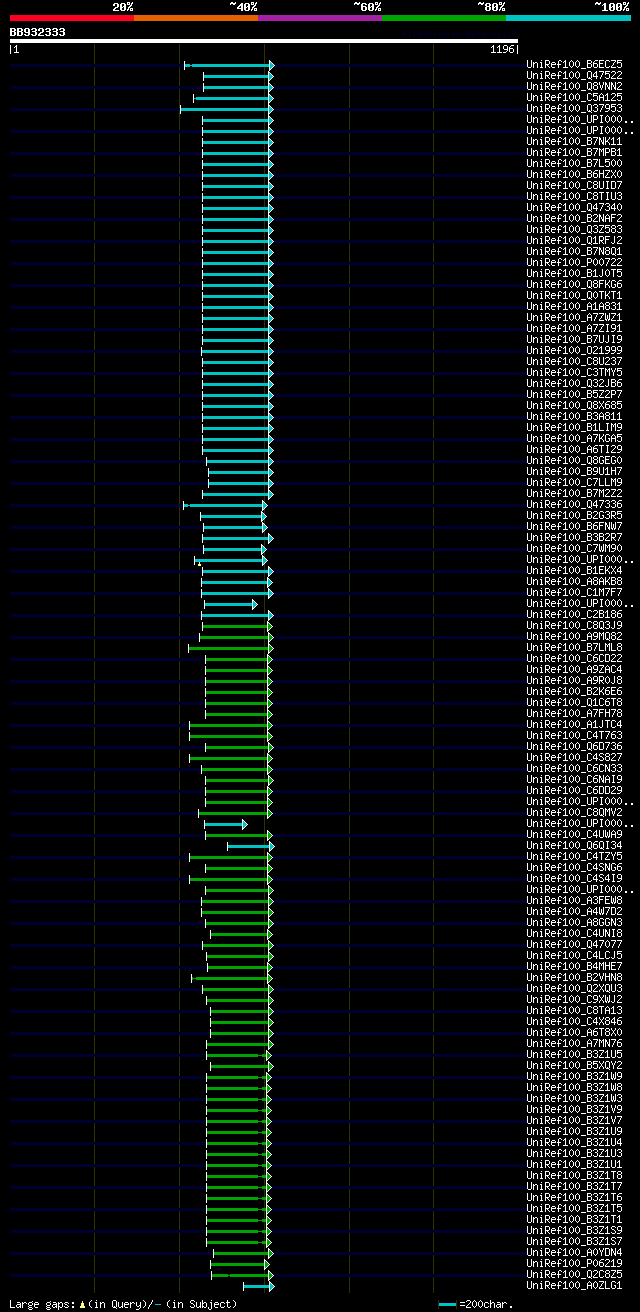Image resolution: width=640 pixels, height=1312 pixels.
Task: Click the =200char. scale legend
Action: [476, 1304]
